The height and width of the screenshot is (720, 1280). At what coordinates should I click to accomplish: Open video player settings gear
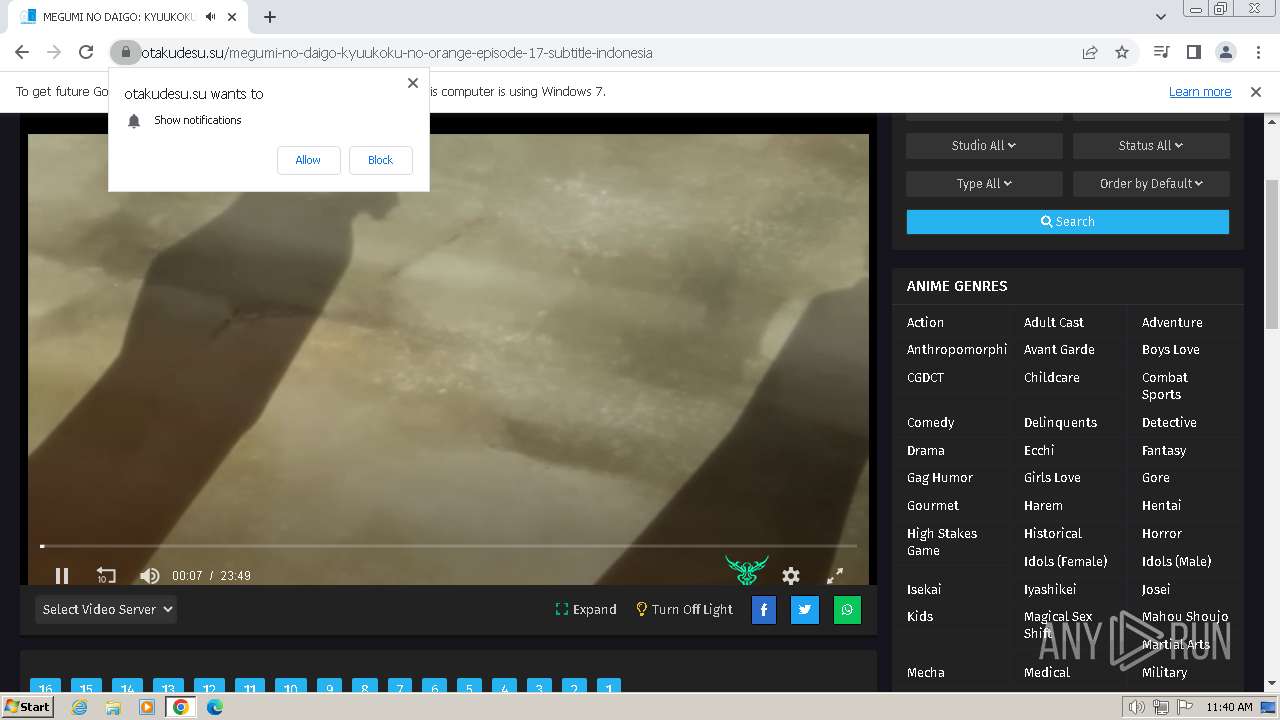(791, 575)
